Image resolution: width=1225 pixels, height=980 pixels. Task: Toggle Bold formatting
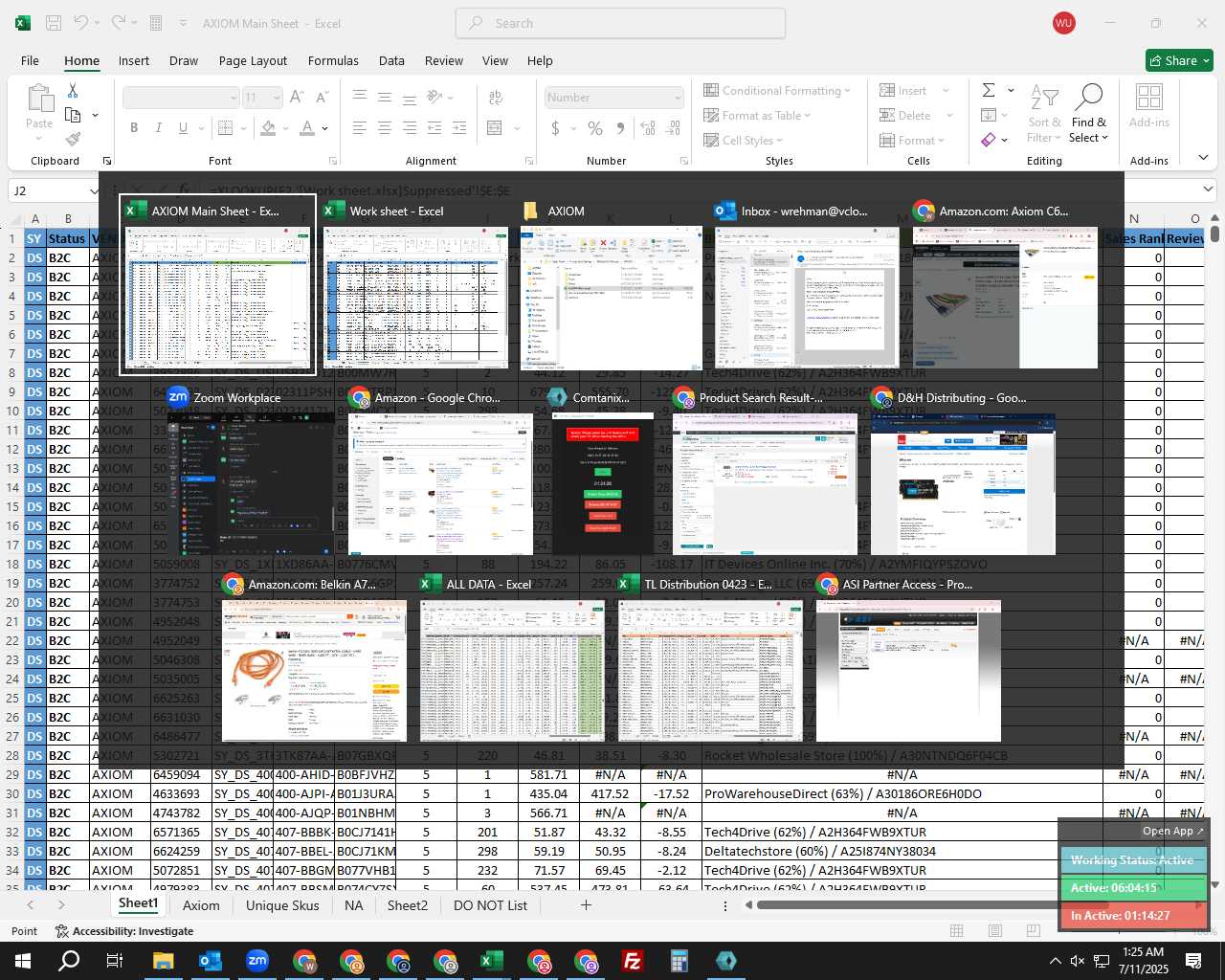click(x=134, y=127)
